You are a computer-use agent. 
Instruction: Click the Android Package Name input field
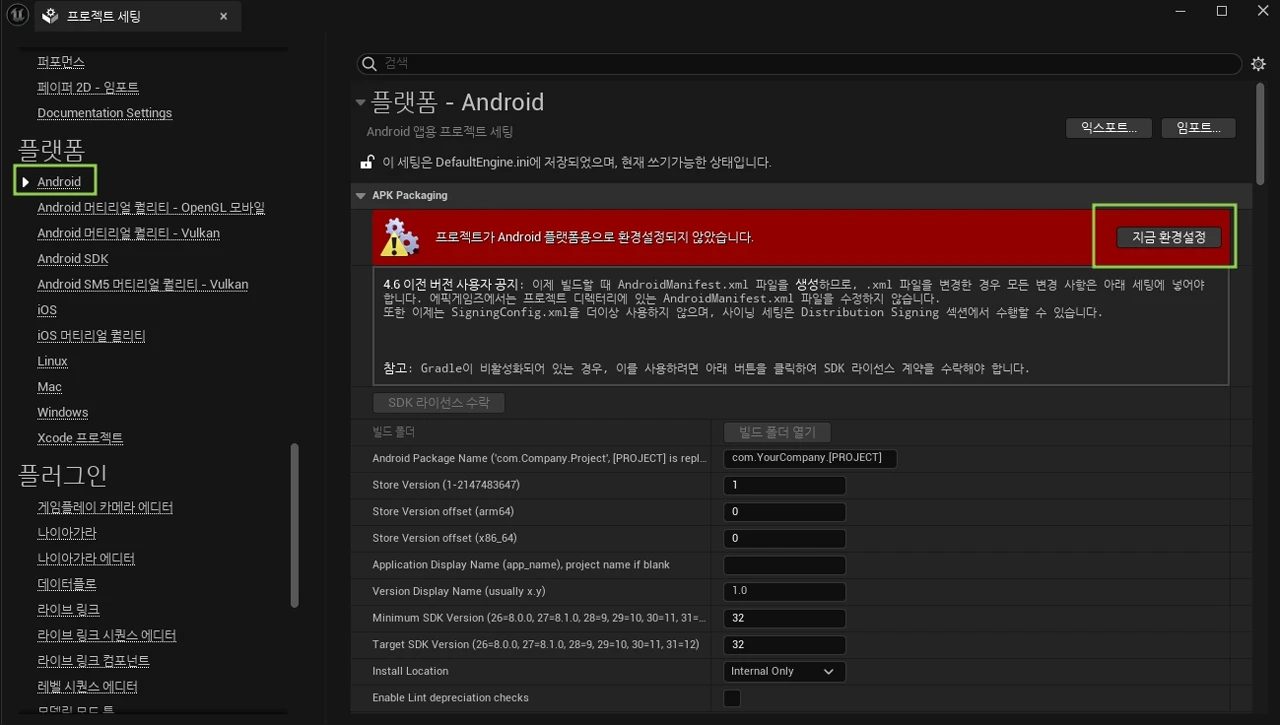pyautogui.click(x=810, y=458)
